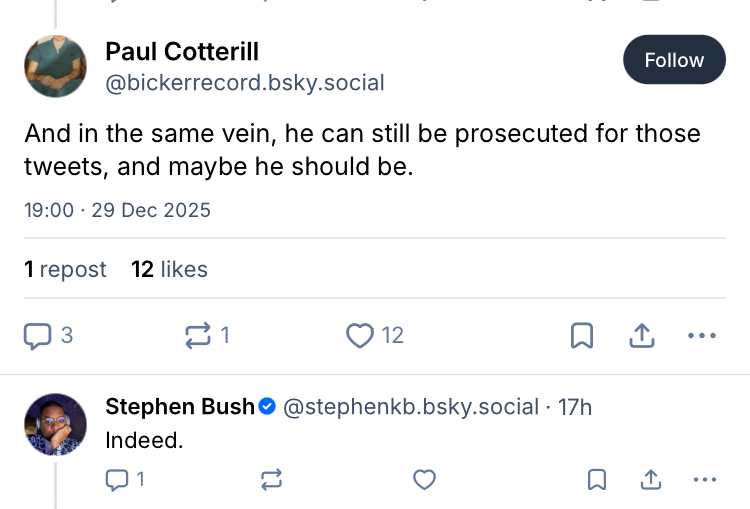750x509 pixels.
Task: Open more options on Stephen Bush's reply
Action: click(x=705, y=480)
